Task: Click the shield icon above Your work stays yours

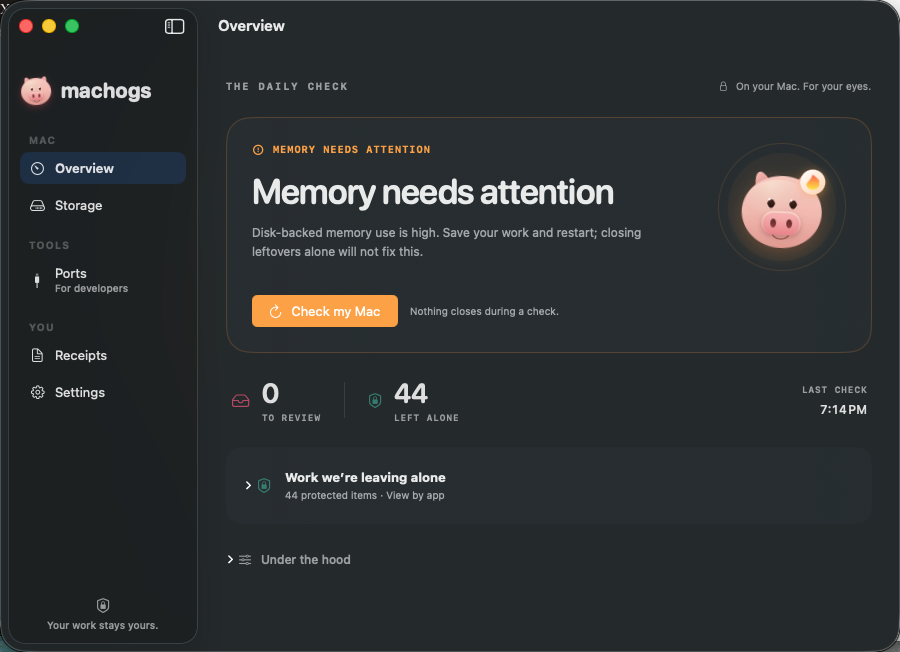Action: pyautogui.click(x=103, y=605)
